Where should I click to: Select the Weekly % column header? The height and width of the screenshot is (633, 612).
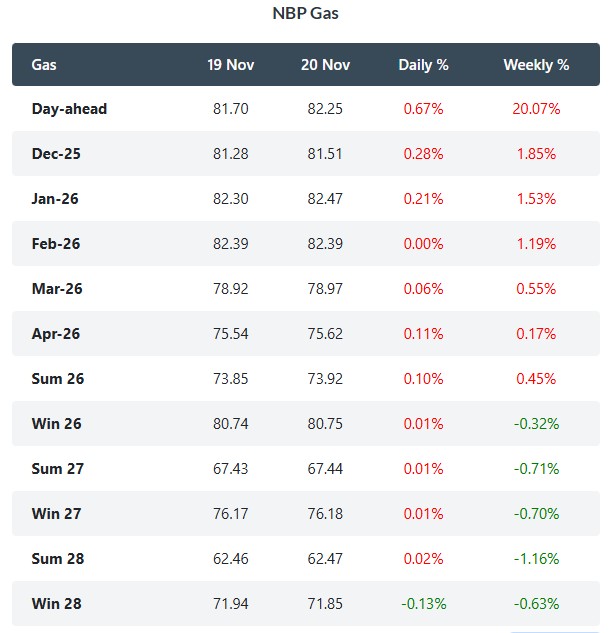click(x=536, y=65)
